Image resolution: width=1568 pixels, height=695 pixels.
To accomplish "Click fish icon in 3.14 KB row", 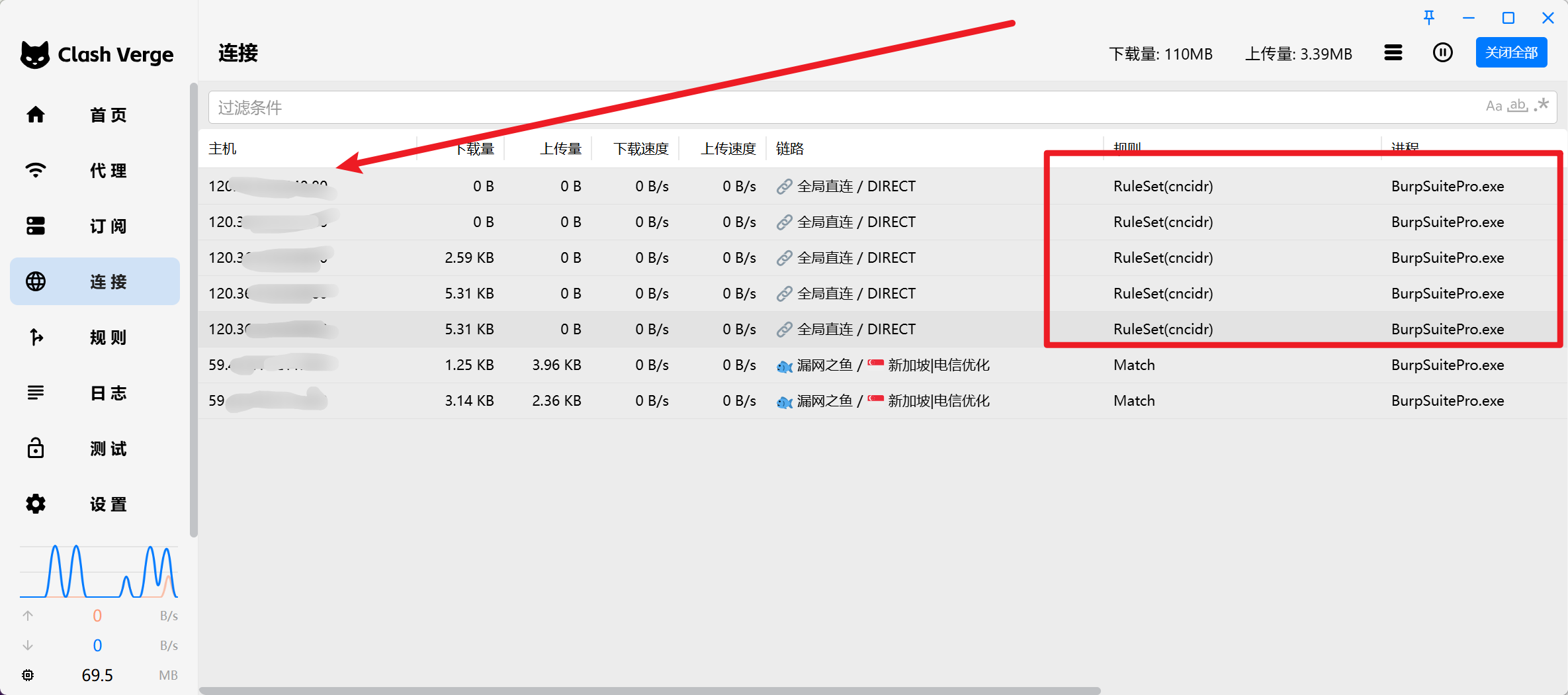I will pyautogui.click(x=785, y=401).
